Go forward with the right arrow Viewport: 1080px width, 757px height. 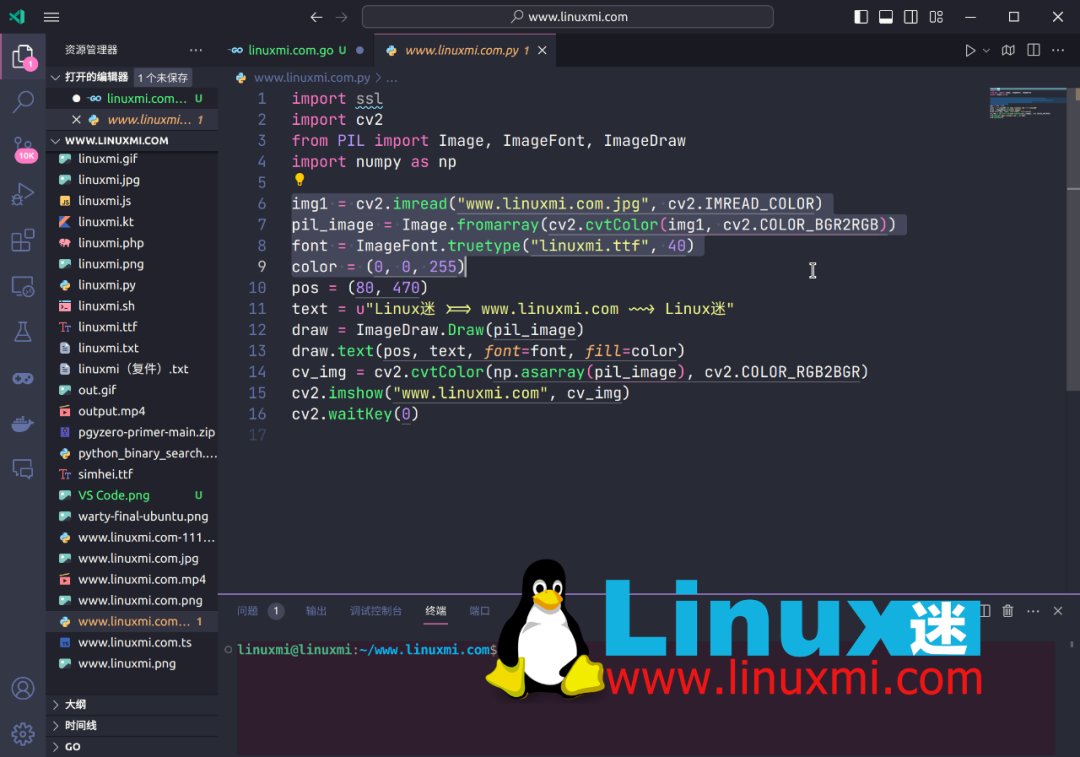(342, 17)
